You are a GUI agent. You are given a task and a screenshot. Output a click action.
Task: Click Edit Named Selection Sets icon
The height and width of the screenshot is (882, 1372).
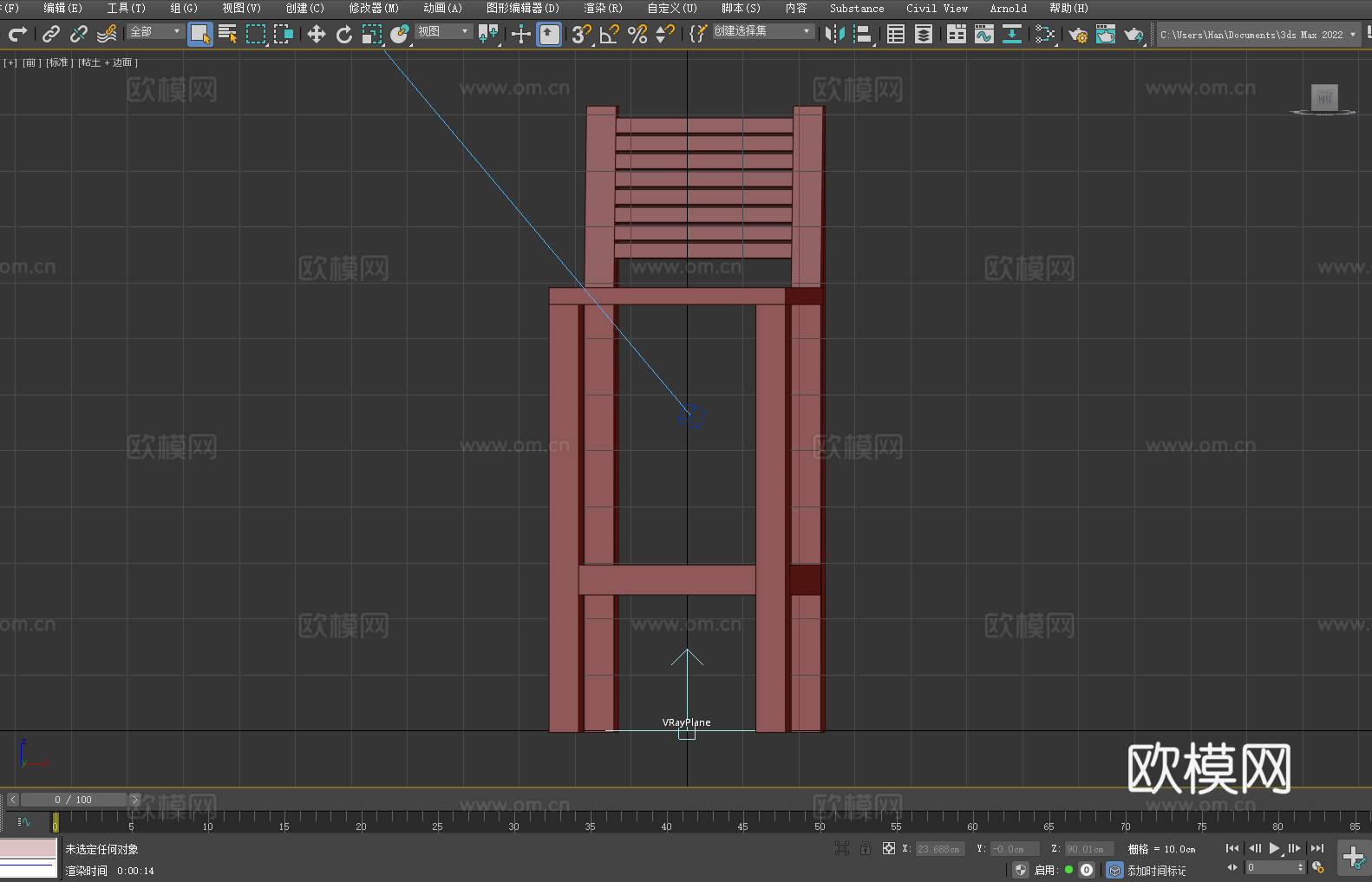click(x=698, y=34)
